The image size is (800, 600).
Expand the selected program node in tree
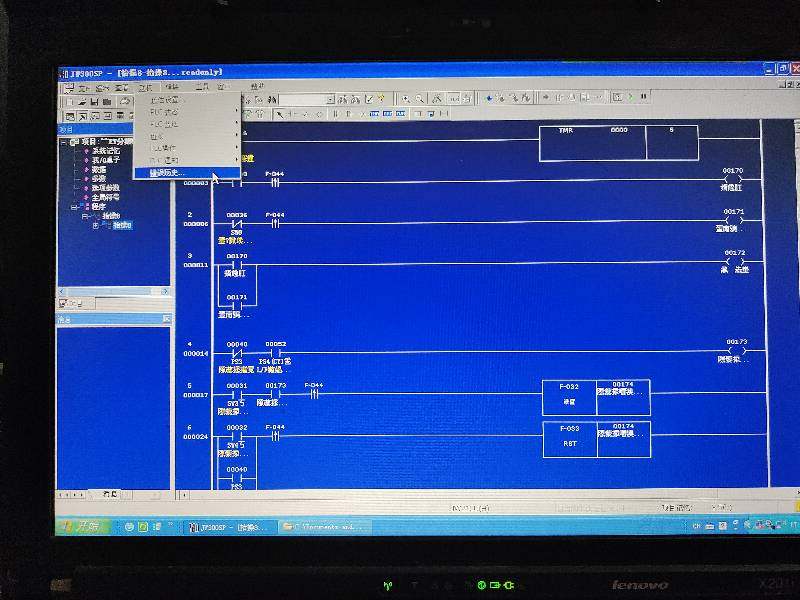(95, 225)
